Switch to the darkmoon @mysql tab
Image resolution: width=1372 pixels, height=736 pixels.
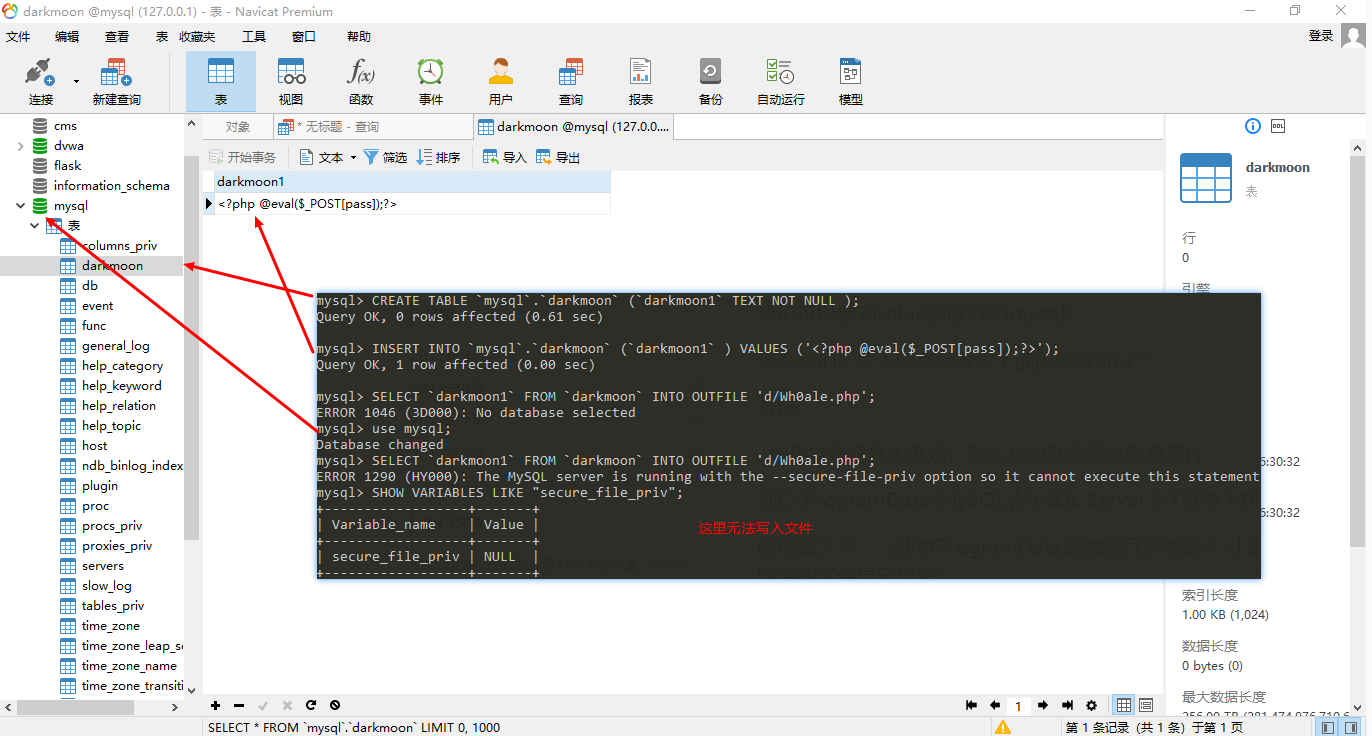pyautogui.click(x=575, y=127)
